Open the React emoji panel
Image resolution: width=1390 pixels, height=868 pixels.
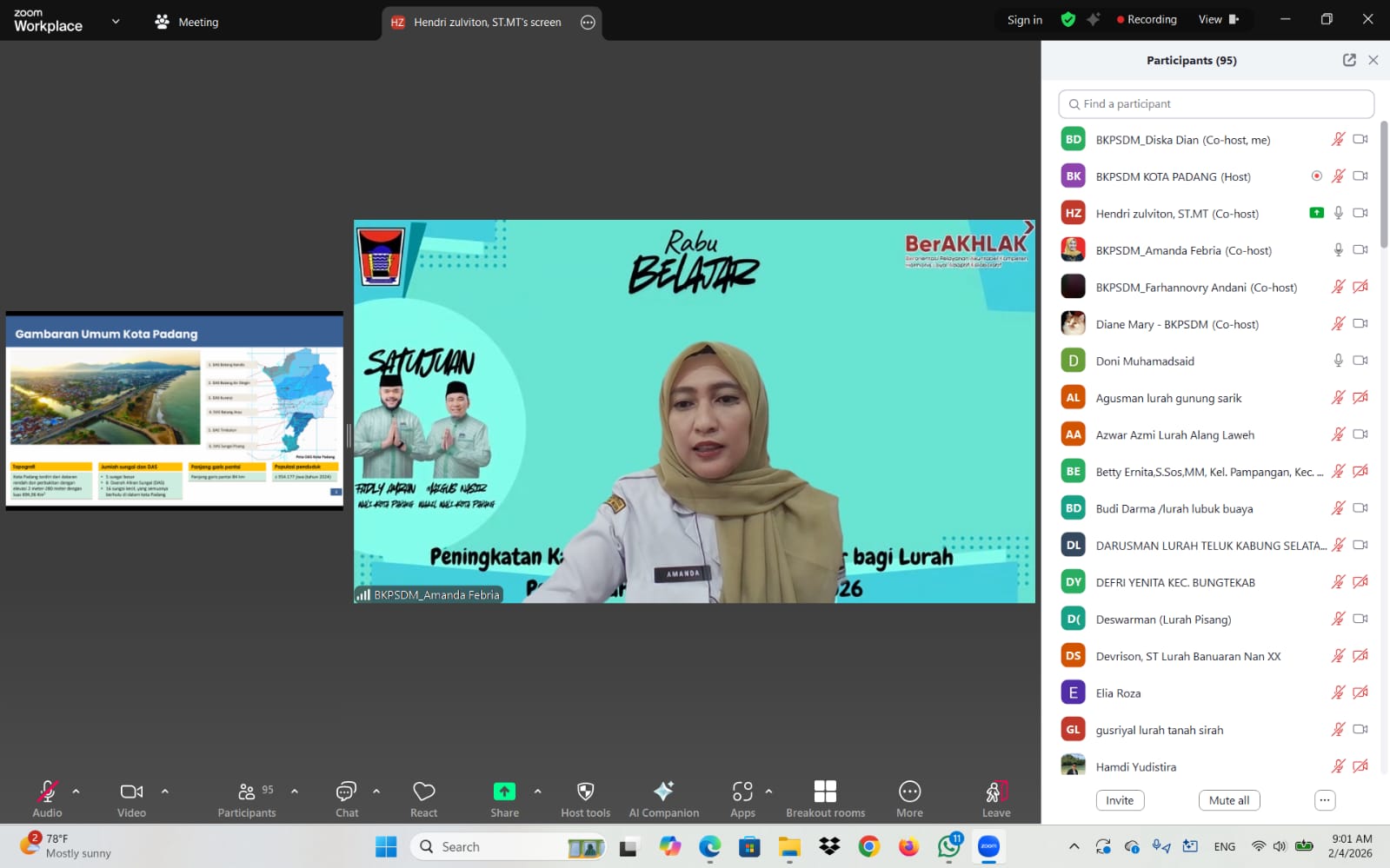(423, 798)
